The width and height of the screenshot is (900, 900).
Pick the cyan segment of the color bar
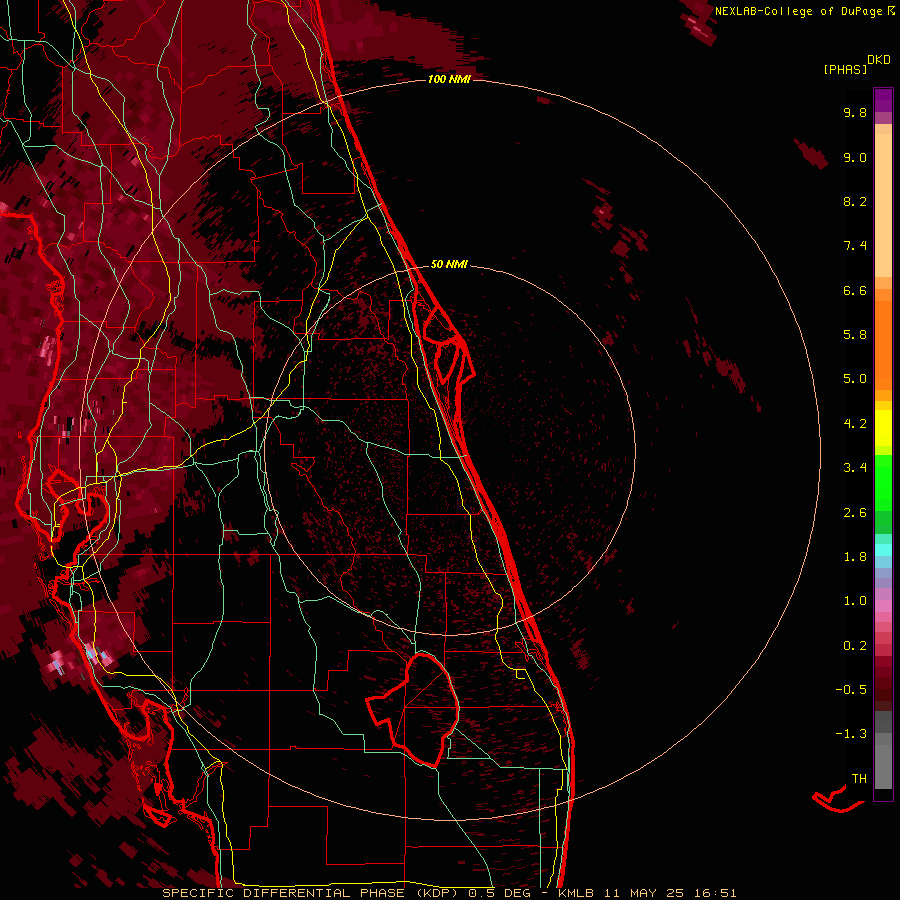(883, 550)
